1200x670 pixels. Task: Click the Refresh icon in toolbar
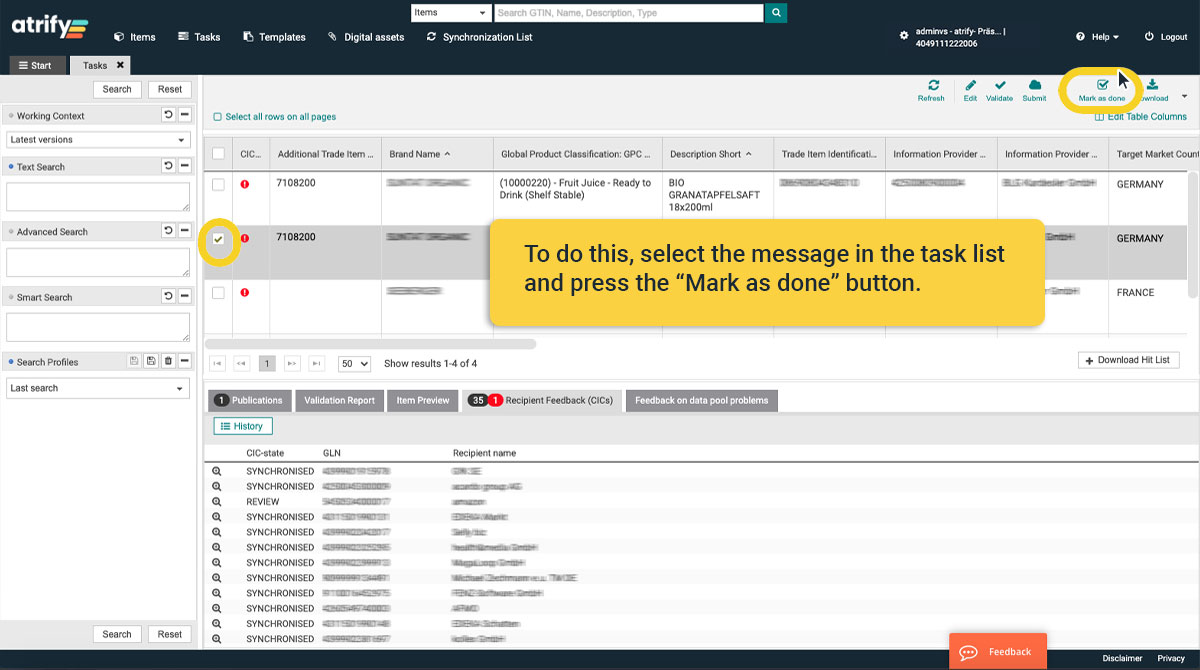tap(931, 87)
